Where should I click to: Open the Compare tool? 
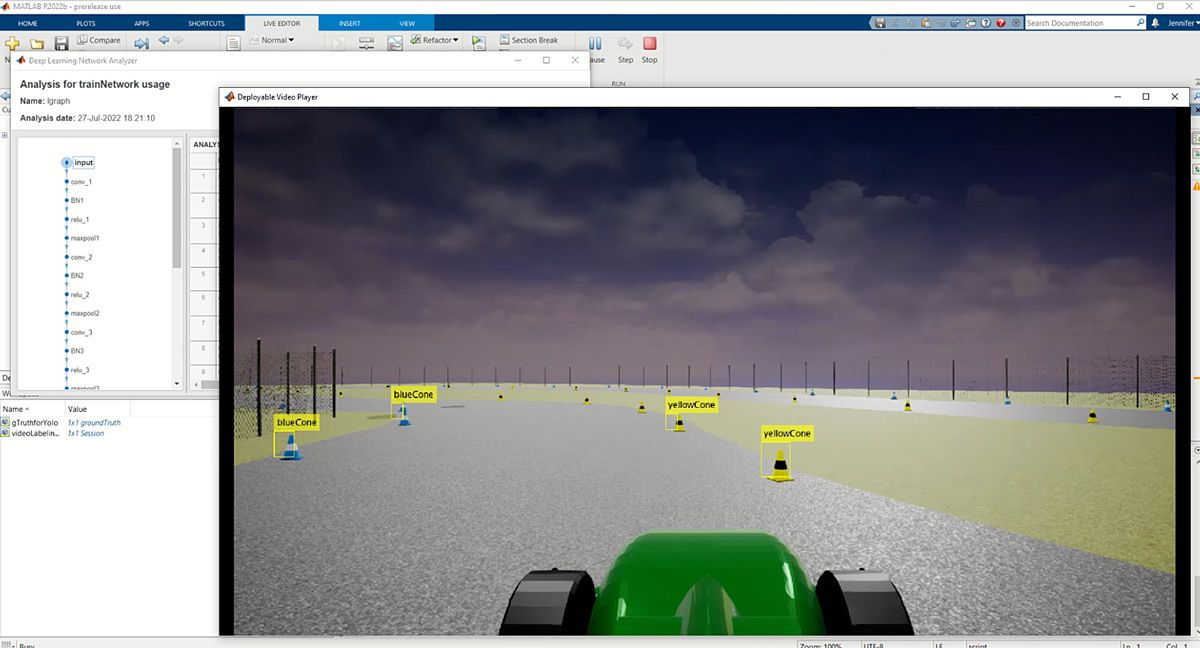coord(98,40)
